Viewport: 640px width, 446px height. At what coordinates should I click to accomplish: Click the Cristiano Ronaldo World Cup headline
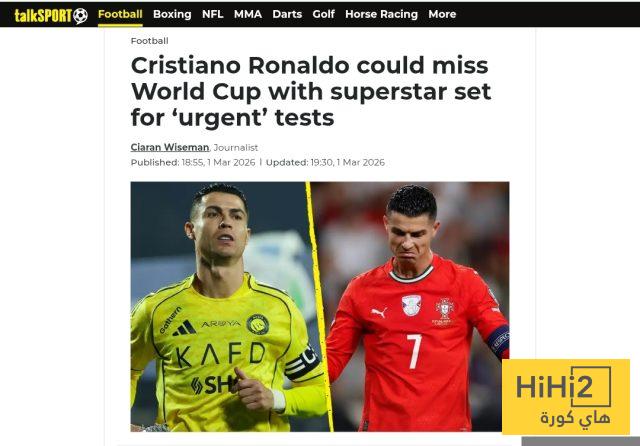pyautogui.click(x=311, y=91)
